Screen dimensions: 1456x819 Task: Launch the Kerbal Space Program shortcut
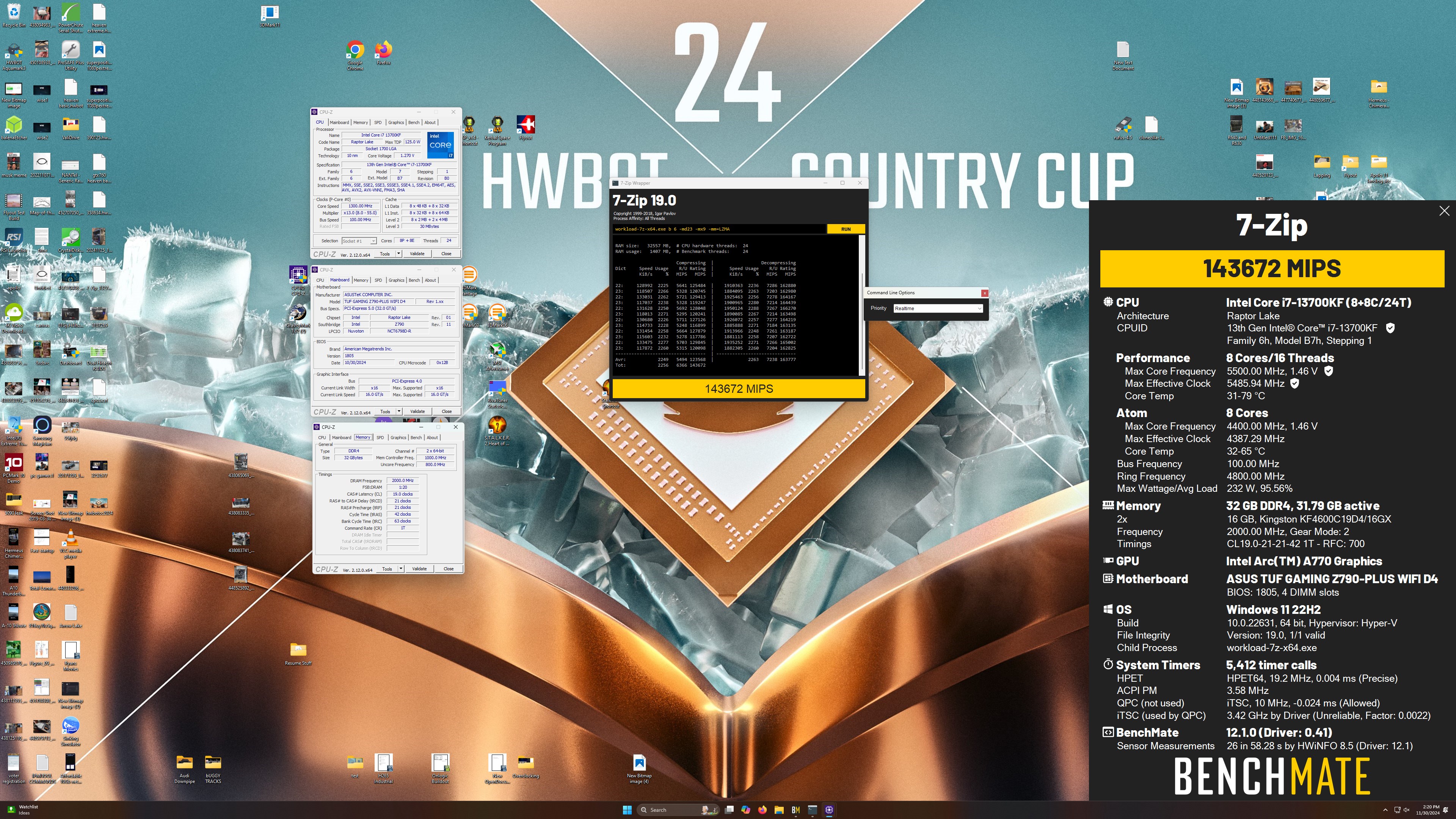(497, 131)
